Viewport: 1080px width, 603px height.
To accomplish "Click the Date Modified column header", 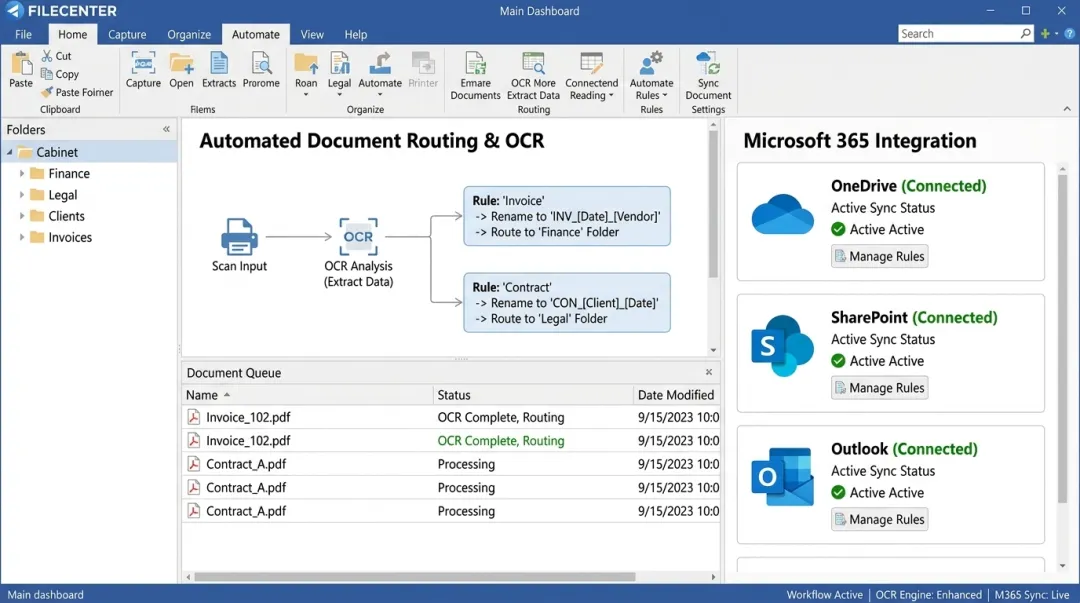I will coord(676,395).
